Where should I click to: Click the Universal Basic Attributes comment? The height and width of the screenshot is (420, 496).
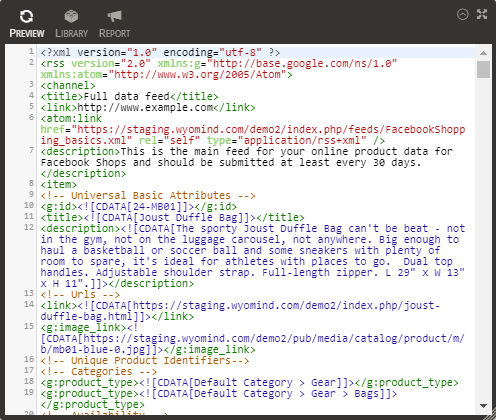click(x=148, y=195)
